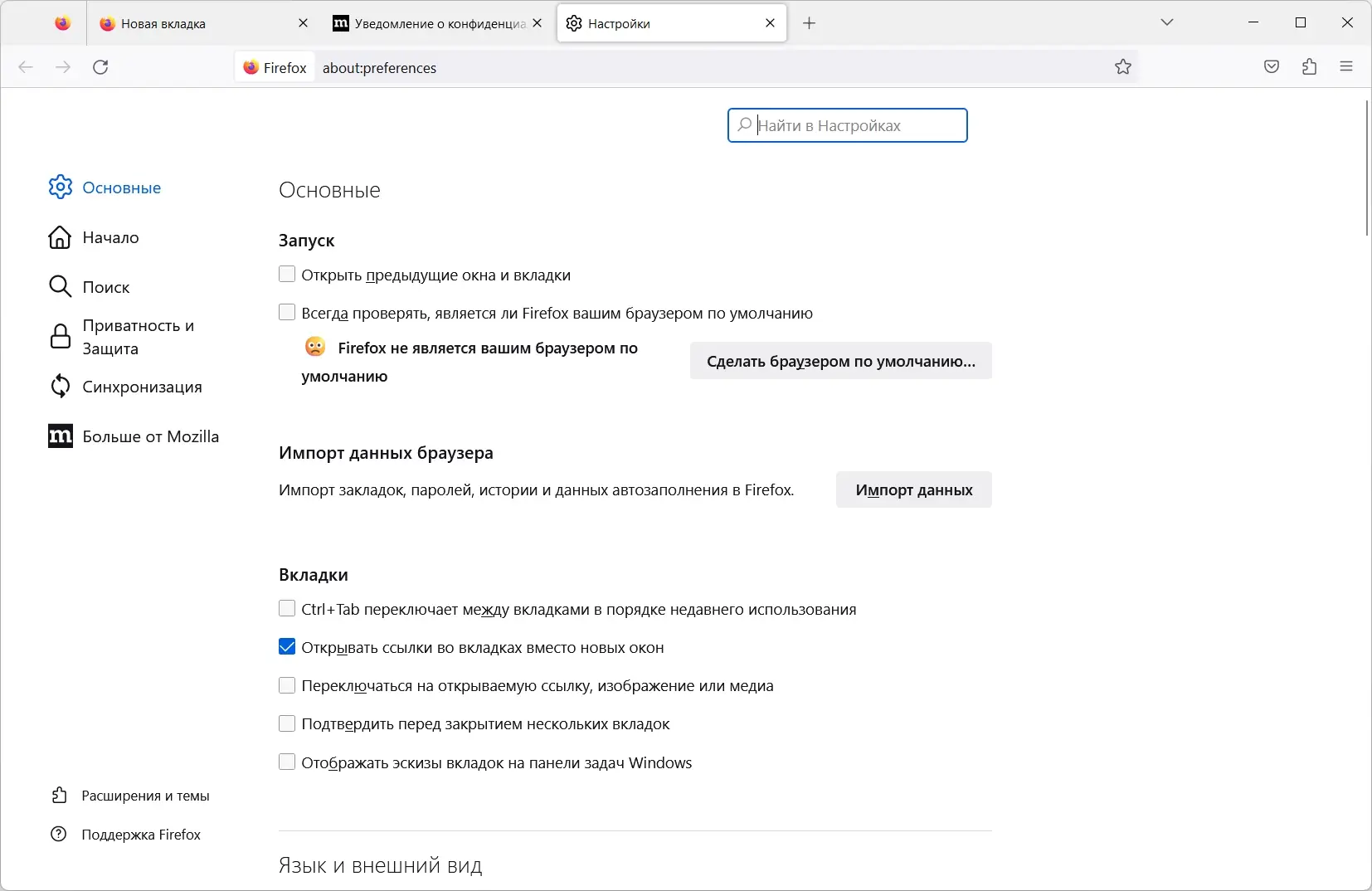This screenshot has height=891, width=1372.
Task: Click the Поддержка Firefox help icon
Action: (x=58, y=834)
